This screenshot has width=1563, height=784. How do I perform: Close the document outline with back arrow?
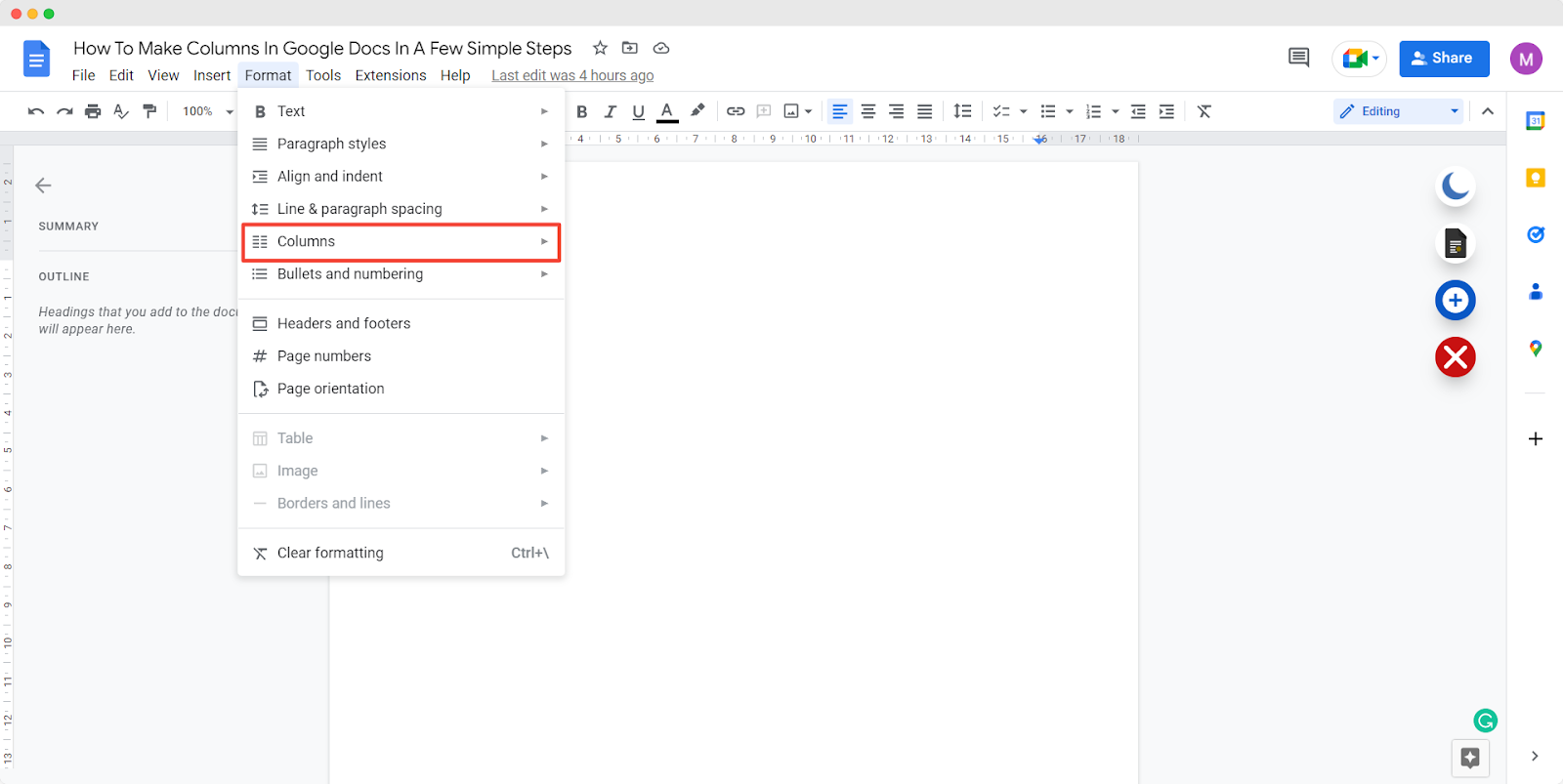tap(43, 186)
